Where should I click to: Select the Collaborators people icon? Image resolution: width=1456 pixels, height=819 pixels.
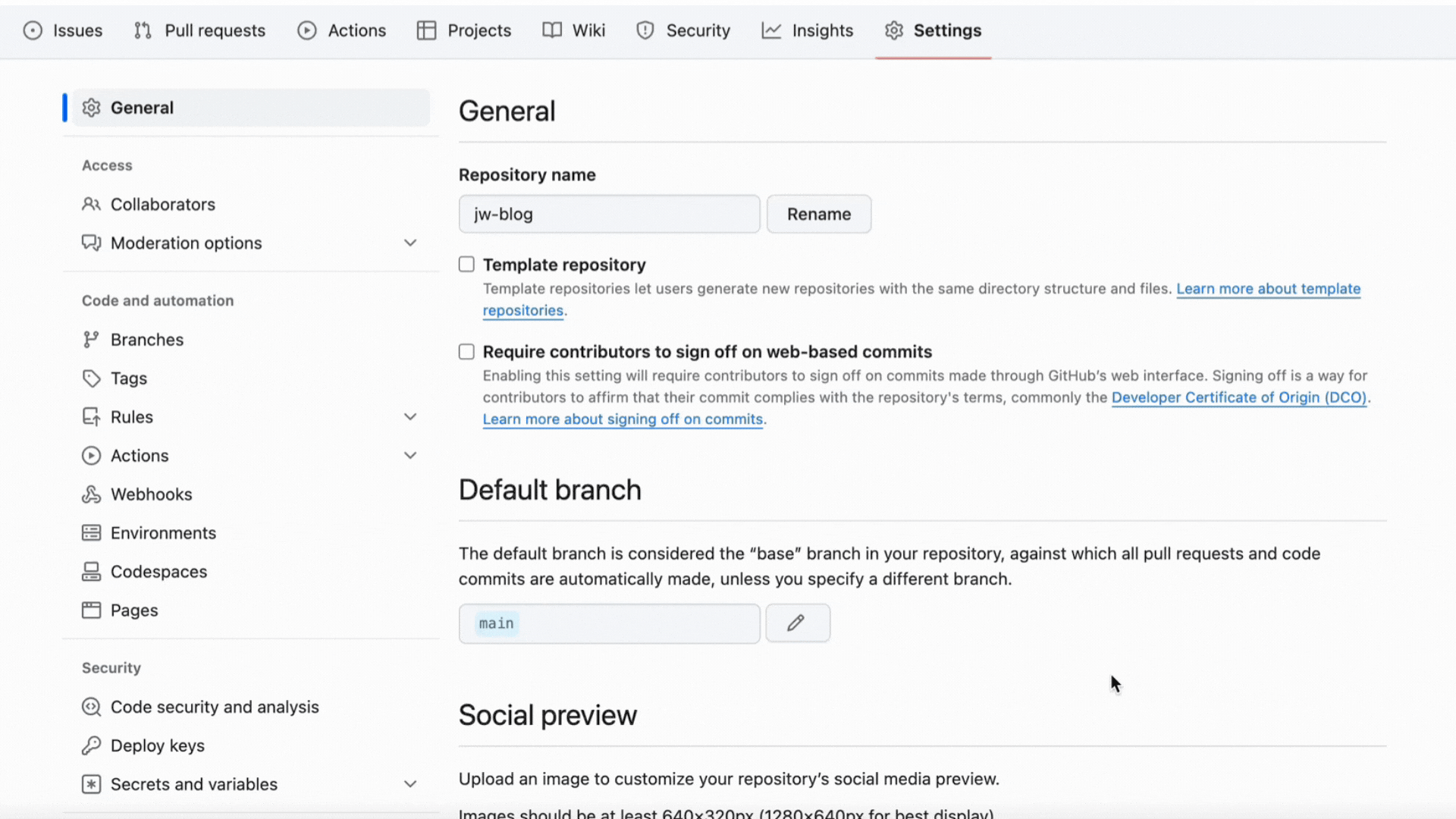[x=91, y=204]
